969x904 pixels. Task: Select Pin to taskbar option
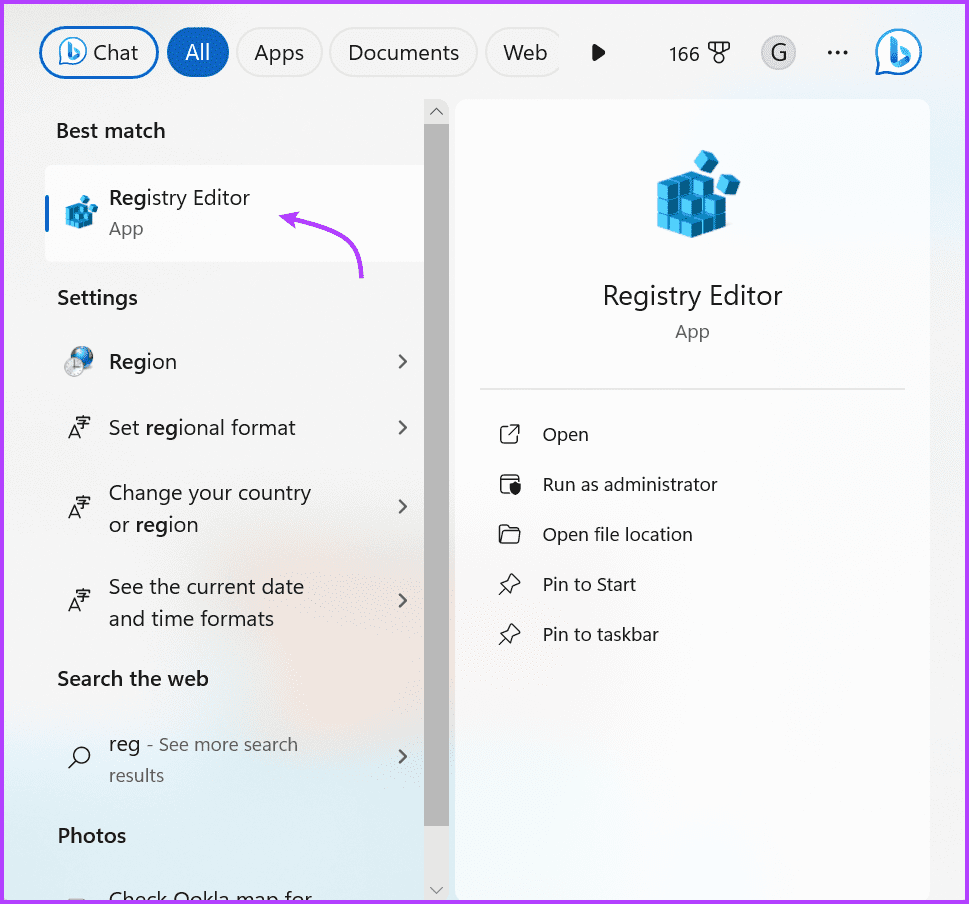click(x=598, y=634)
